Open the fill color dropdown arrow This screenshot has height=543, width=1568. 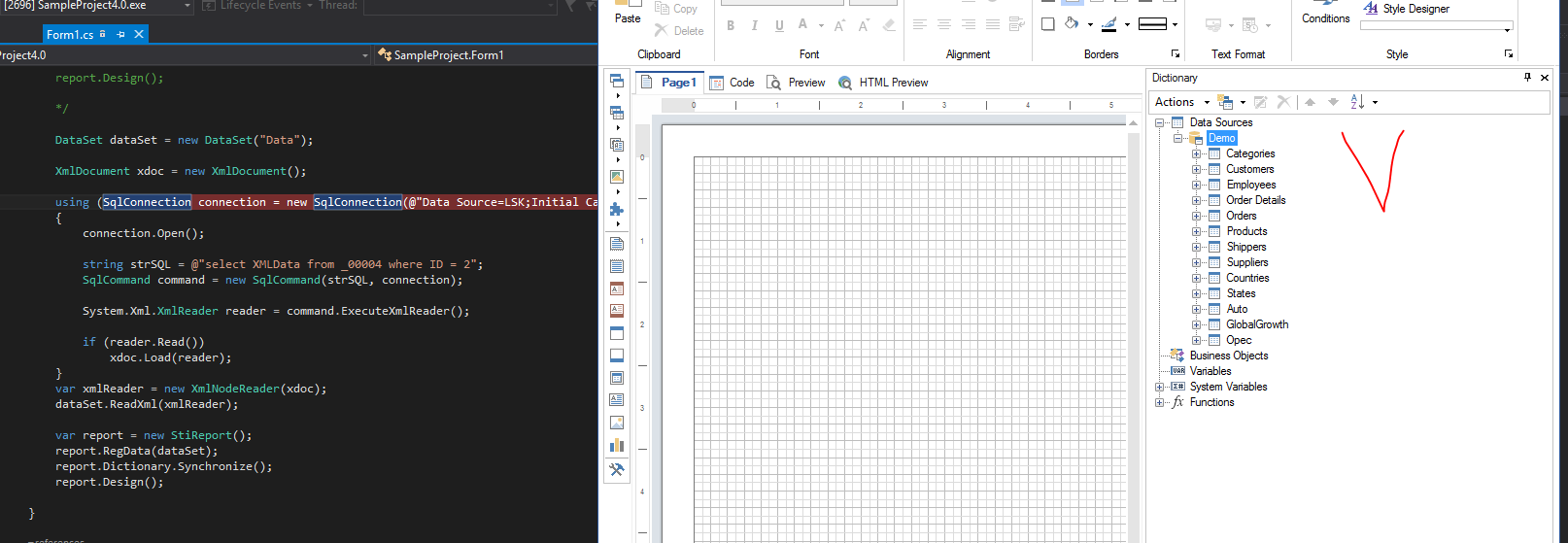(x=1090, y=25)
